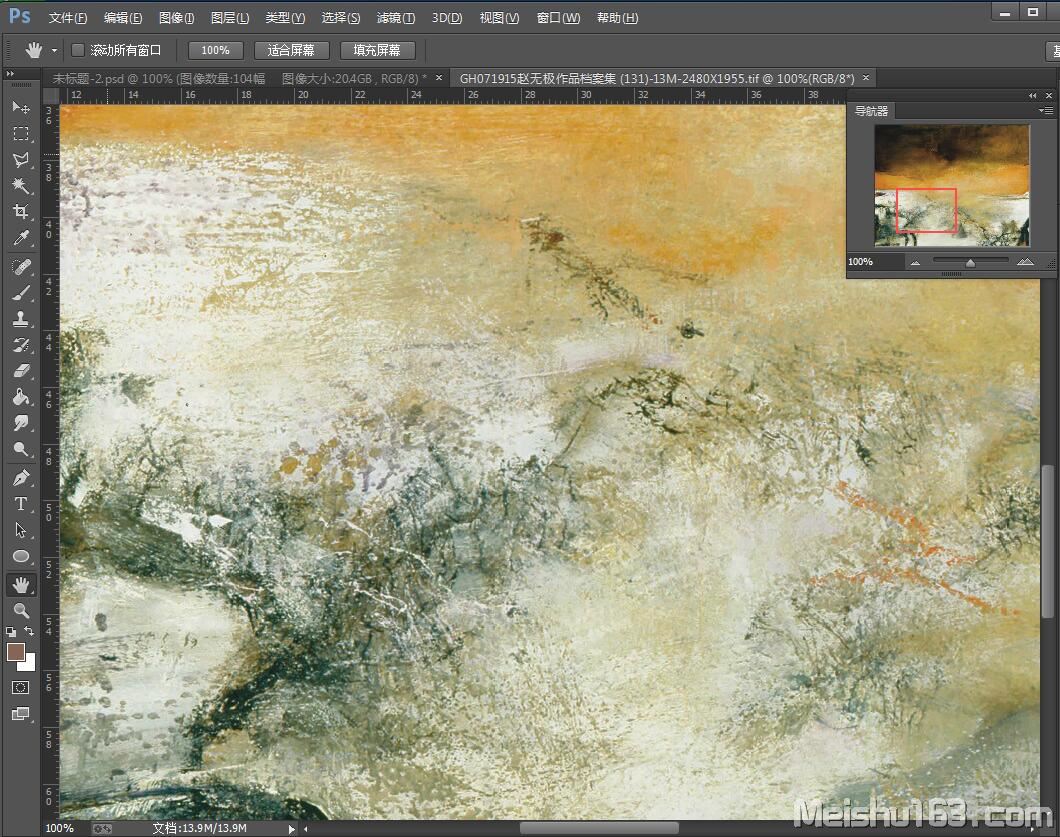
Task: Close the GH071915赵无极作品档案集 tif tab
Action: click(865, 78)
